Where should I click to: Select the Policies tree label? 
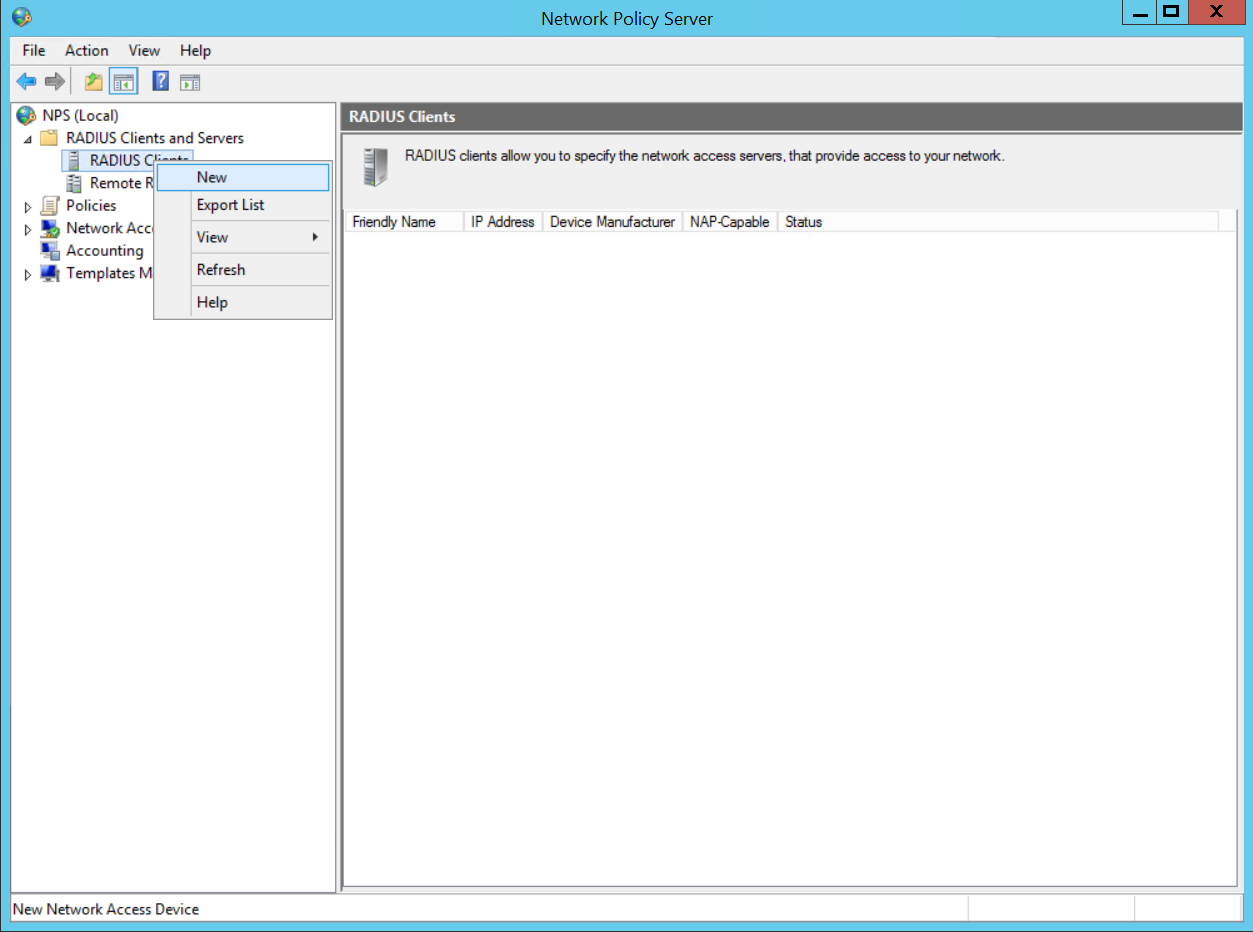click(91, 205)
